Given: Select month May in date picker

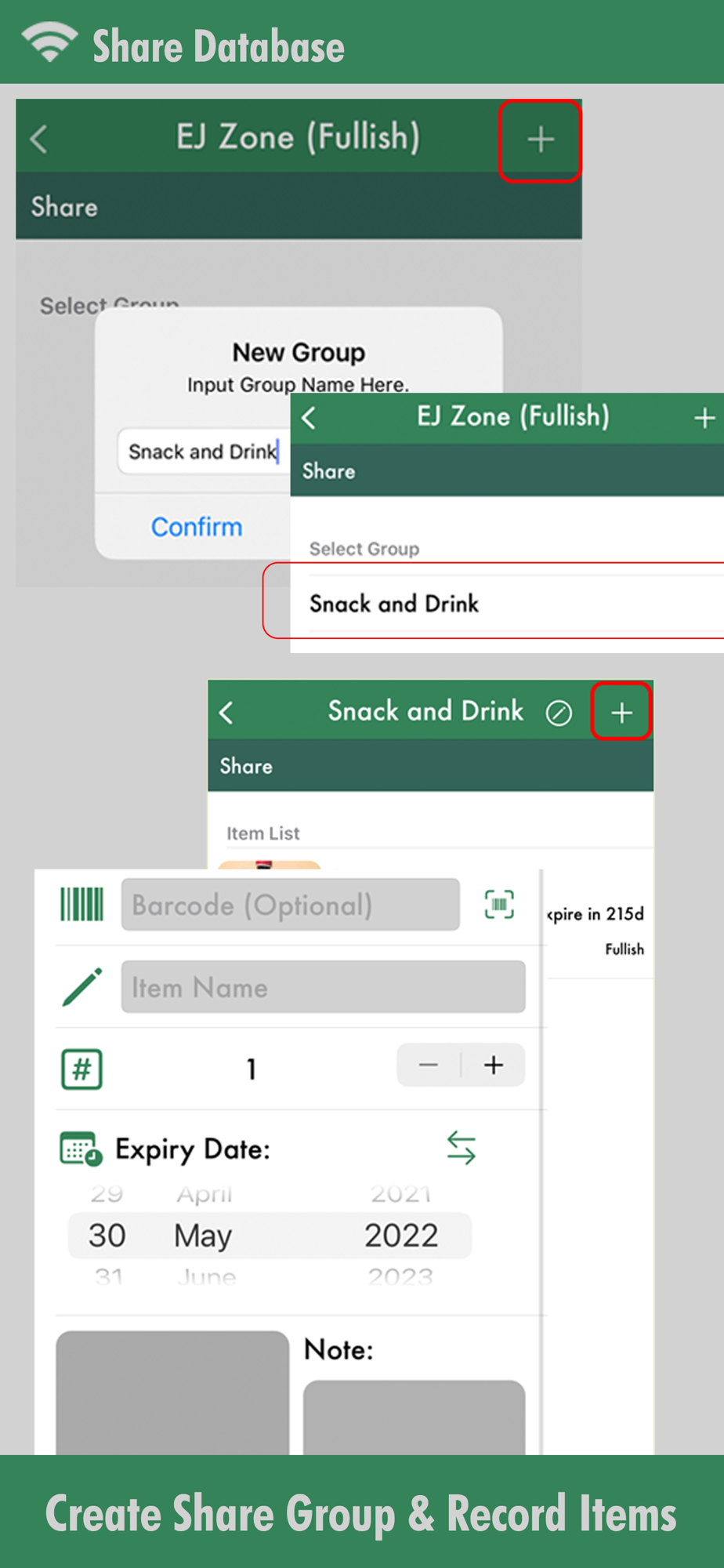Looking at the screenshot, I should (x=203, y=1236).
